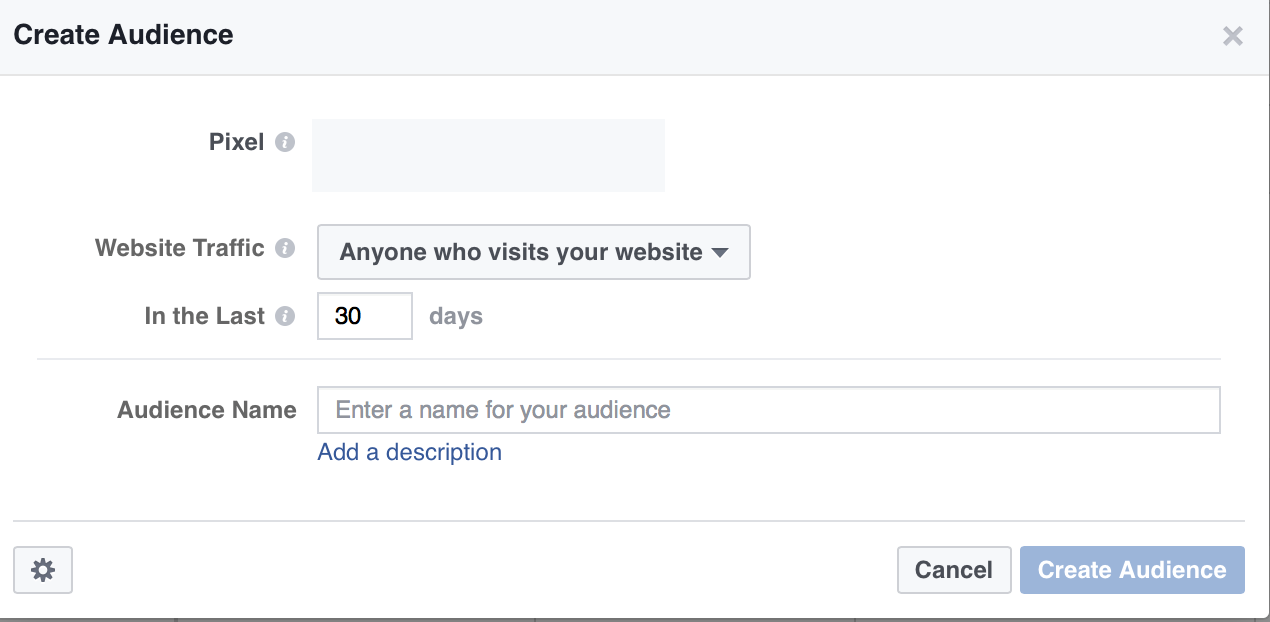Click the info icon next to Pixel
The image size is (1270, 622).
285,143
